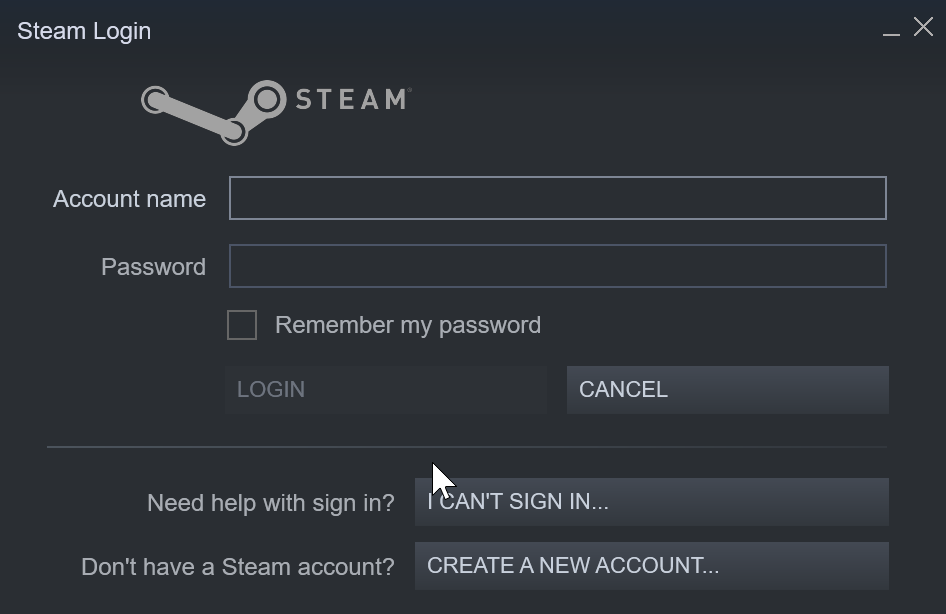Image resolution: width=946 pixels, height=614 pixels.
Task: Click inside the Account name field
Action: (x=557, y=198)
